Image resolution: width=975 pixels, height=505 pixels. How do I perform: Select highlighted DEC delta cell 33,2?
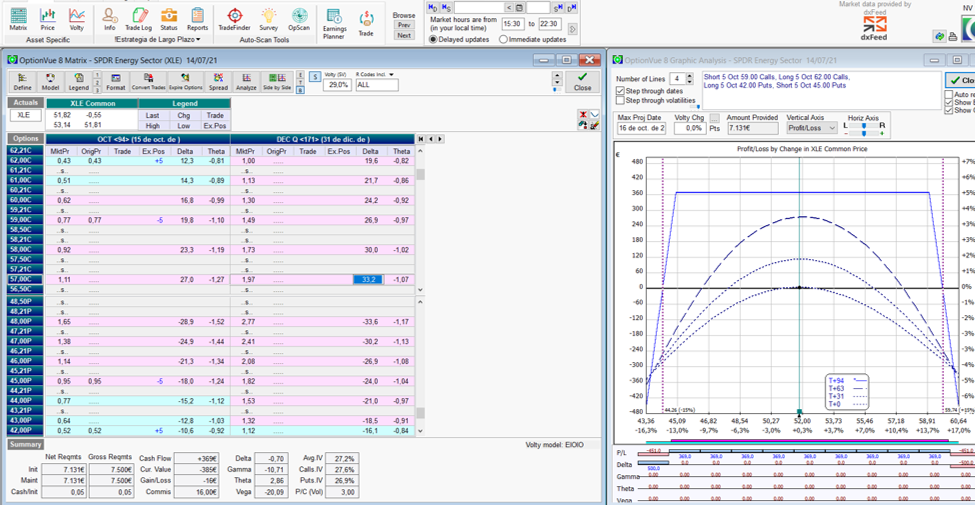coord(367,280)
